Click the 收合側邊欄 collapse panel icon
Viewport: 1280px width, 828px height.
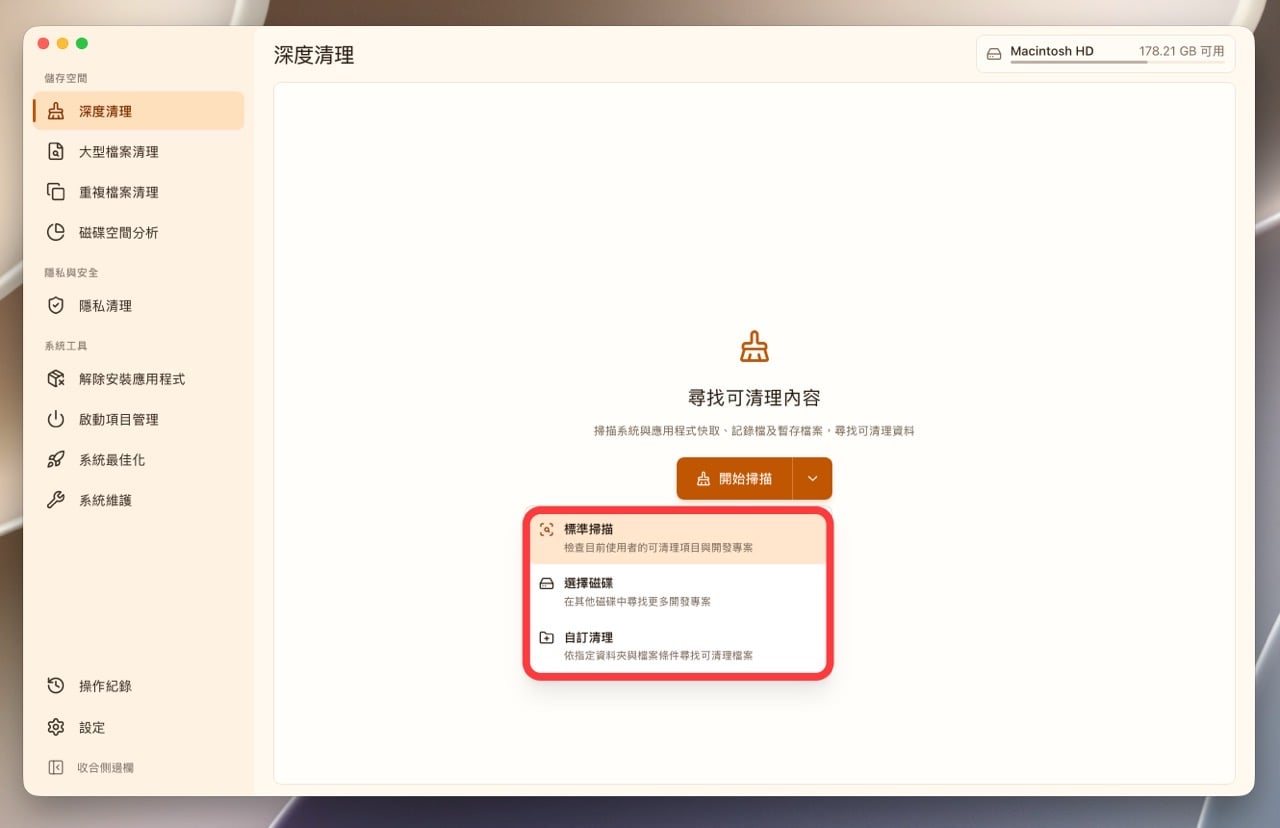[56, 768]
